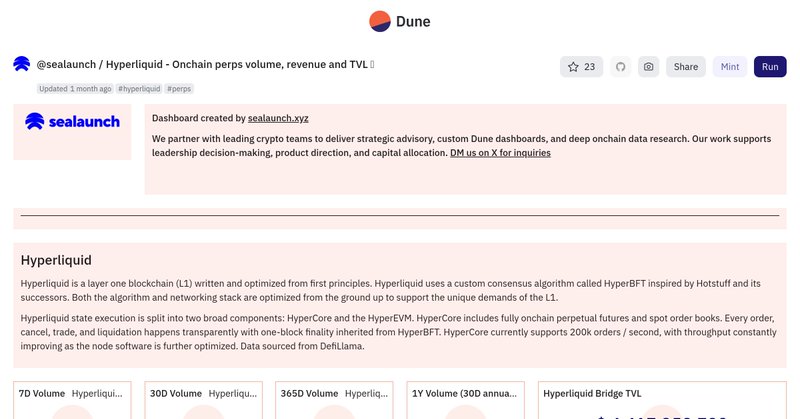Open the DM us on X for inquiries link
This screenshot has height=419, width=800.
(x=500, y=153)
